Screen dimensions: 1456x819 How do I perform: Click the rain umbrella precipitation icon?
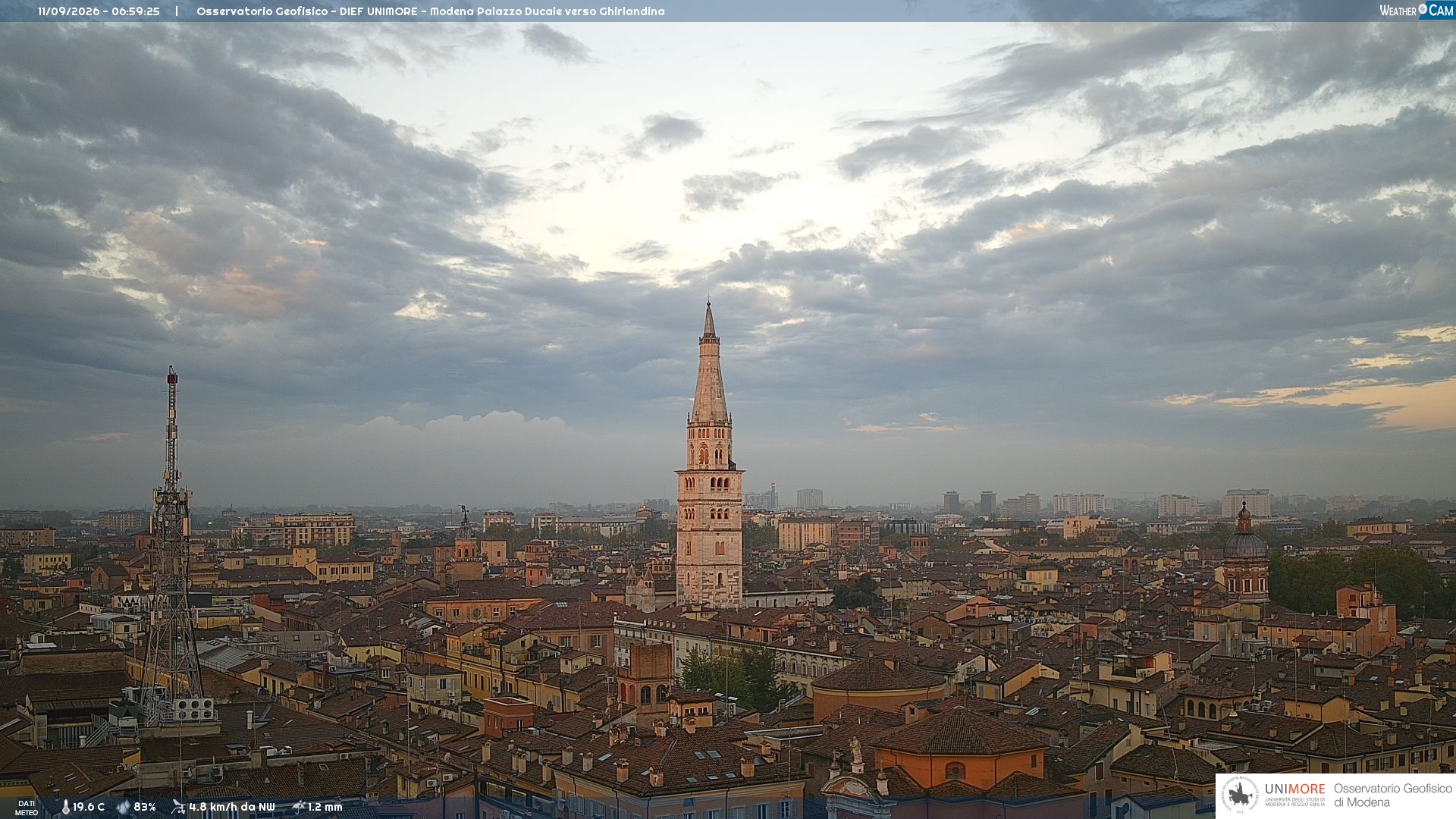[299, 807]
